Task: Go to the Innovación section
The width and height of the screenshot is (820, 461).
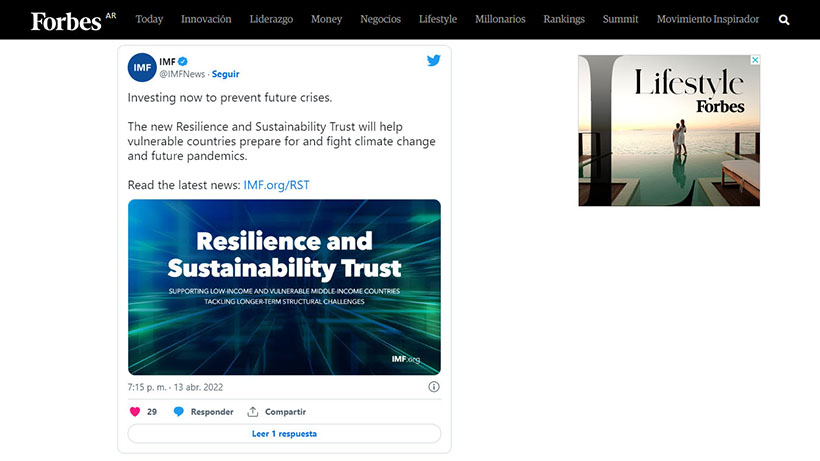Action: click(x=205, y=19)
